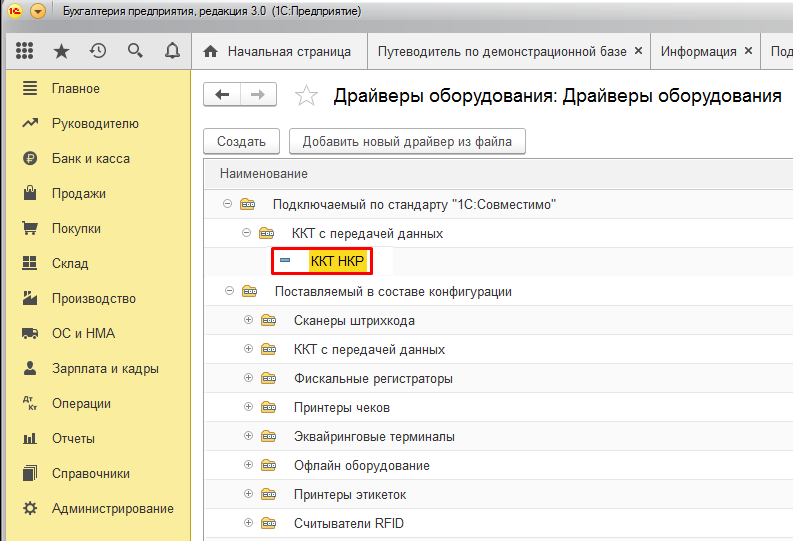Click "Добавить новый драйвер из файла"

407,142
